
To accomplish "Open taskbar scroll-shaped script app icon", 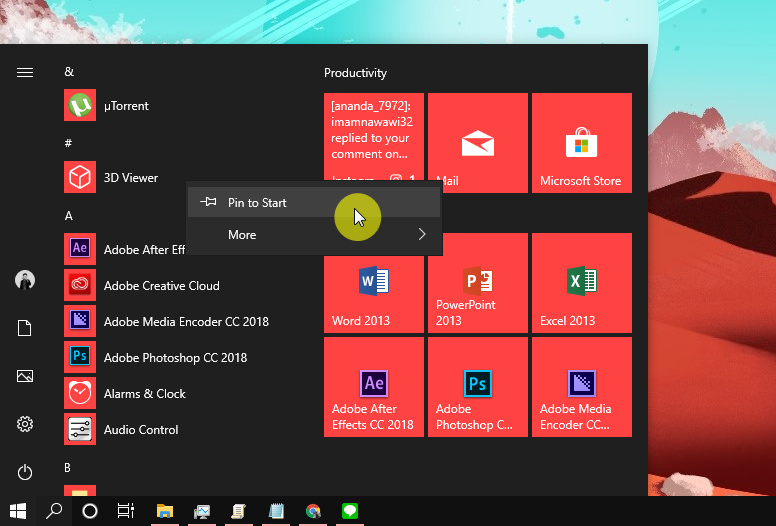I will [x=239, y=511].
